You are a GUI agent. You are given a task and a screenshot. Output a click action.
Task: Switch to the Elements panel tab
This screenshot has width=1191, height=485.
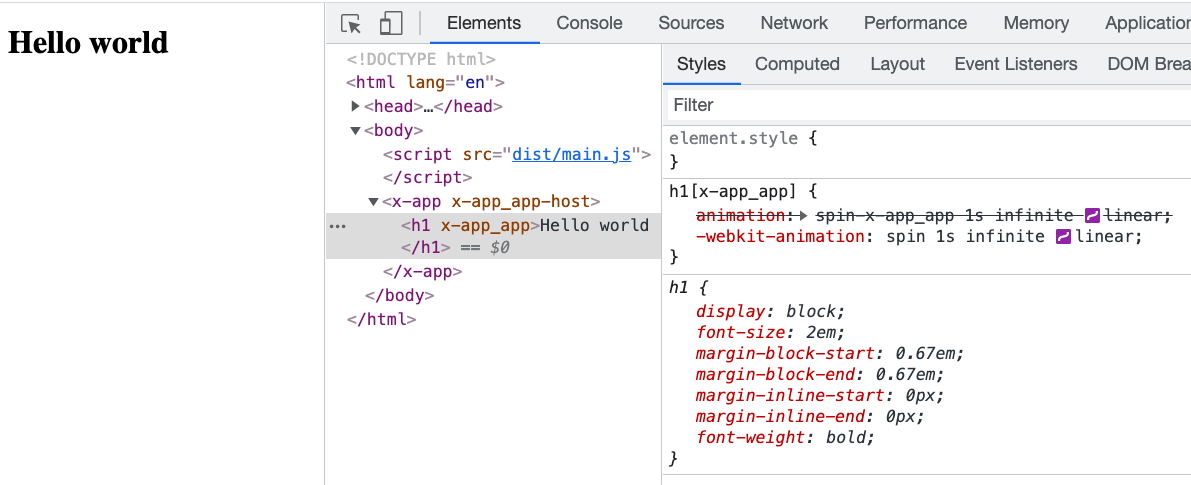(484, 23)
